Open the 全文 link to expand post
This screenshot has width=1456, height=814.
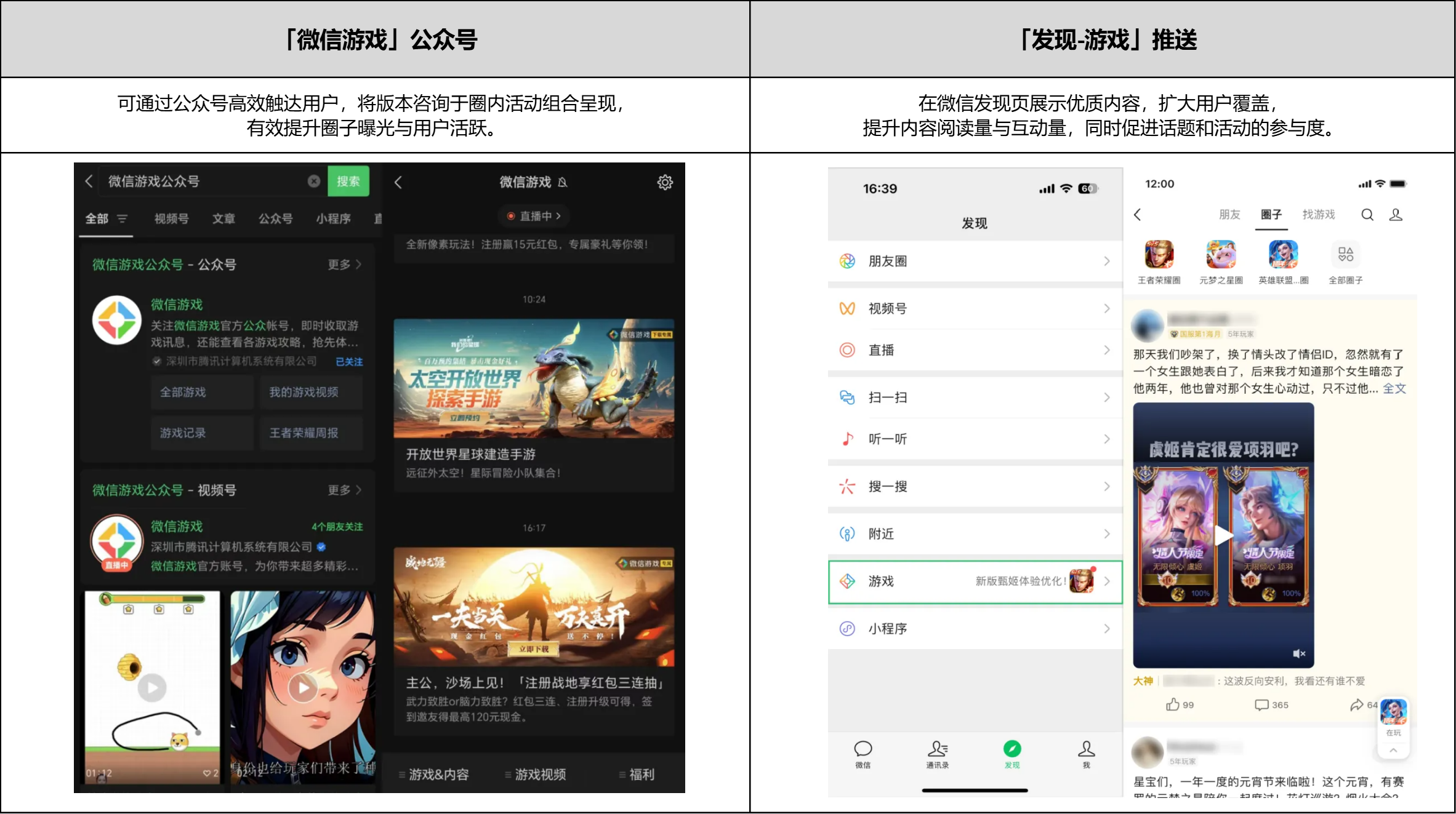1394,389
